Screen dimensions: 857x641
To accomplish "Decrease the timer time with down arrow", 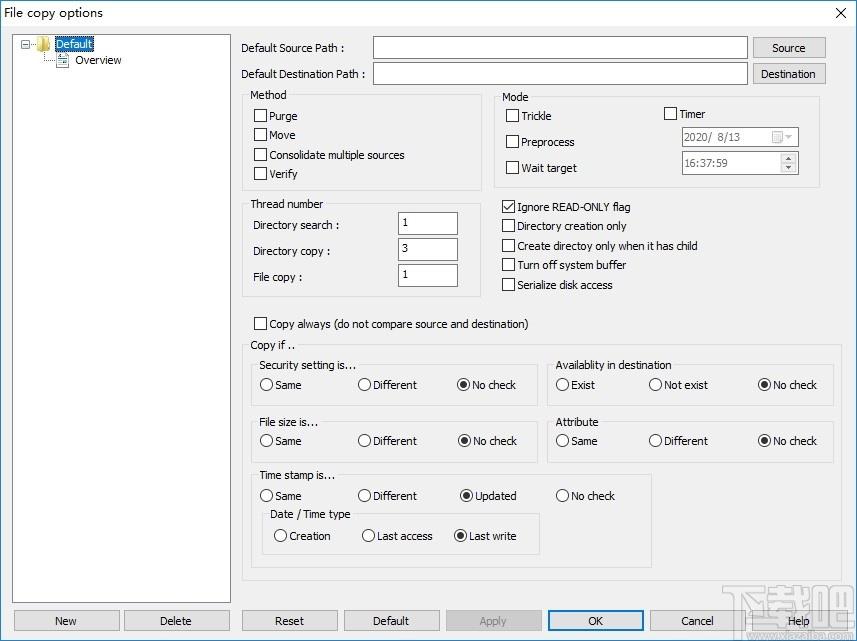I will coord(788,168).
